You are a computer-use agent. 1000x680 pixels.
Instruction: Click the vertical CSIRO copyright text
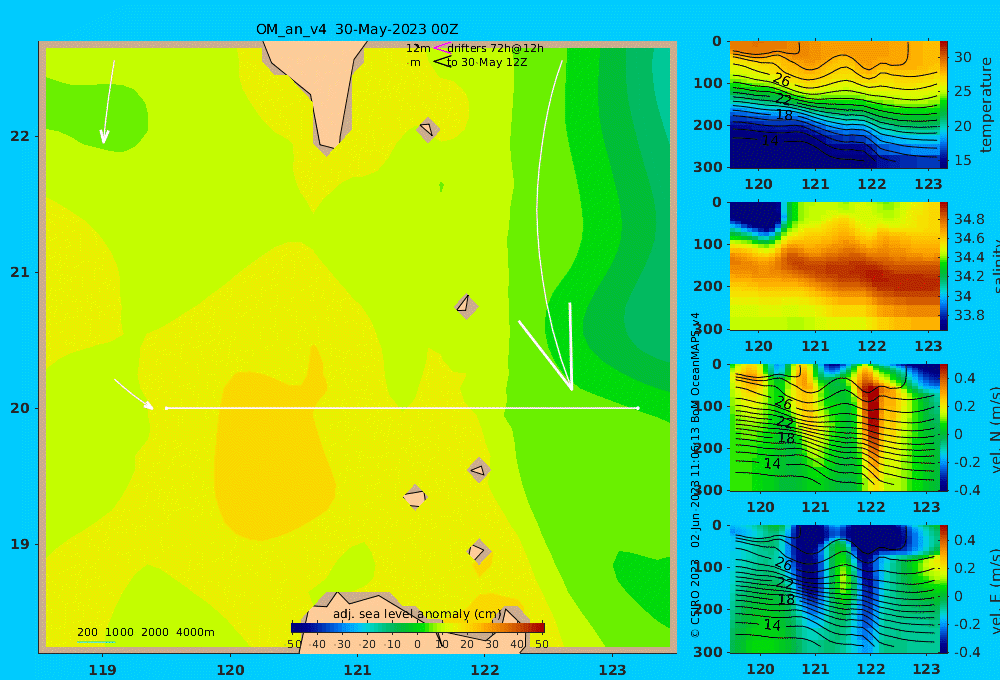tap(696, 475)
